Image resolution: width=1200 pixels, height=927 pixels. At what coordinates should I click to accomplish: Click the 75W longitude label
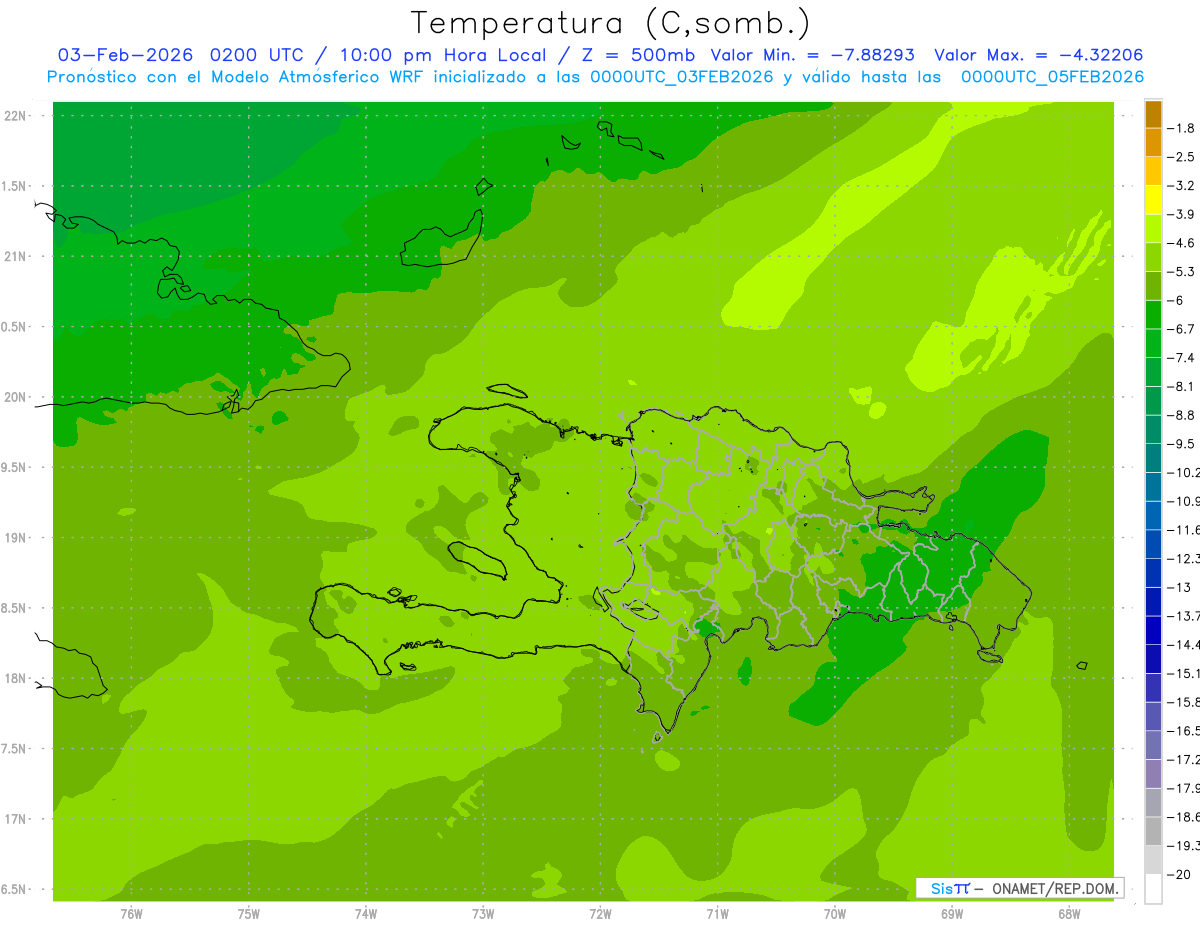[249, 914]
